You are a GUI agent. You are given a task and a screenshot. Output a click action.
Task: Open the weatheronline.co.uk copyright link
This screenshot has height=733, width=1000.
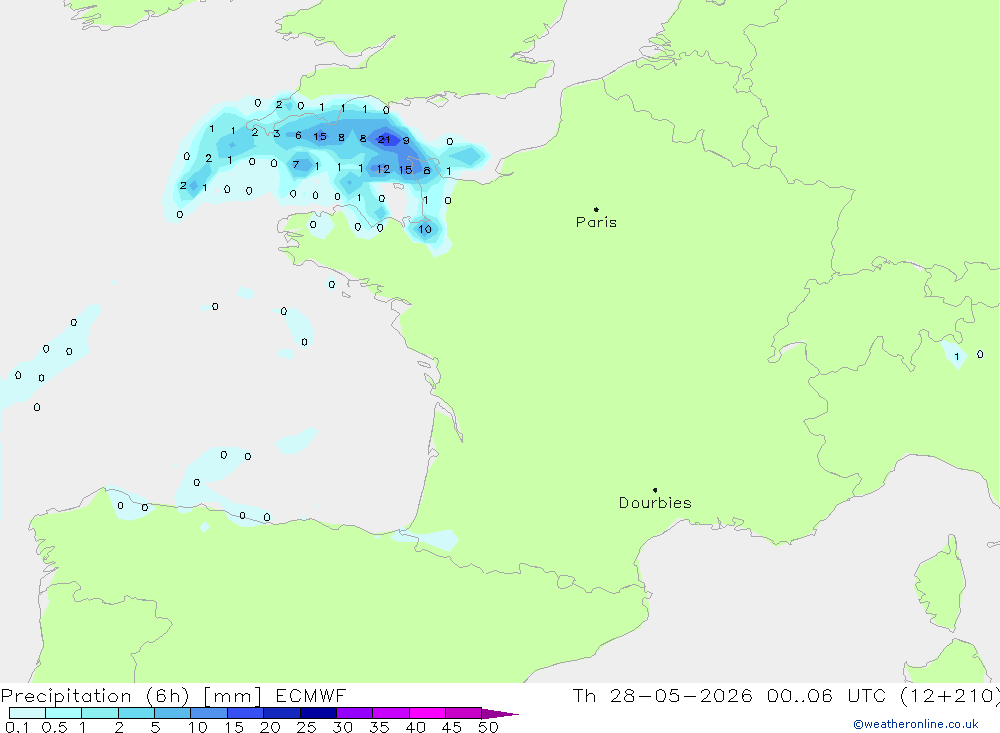(916, 724)
